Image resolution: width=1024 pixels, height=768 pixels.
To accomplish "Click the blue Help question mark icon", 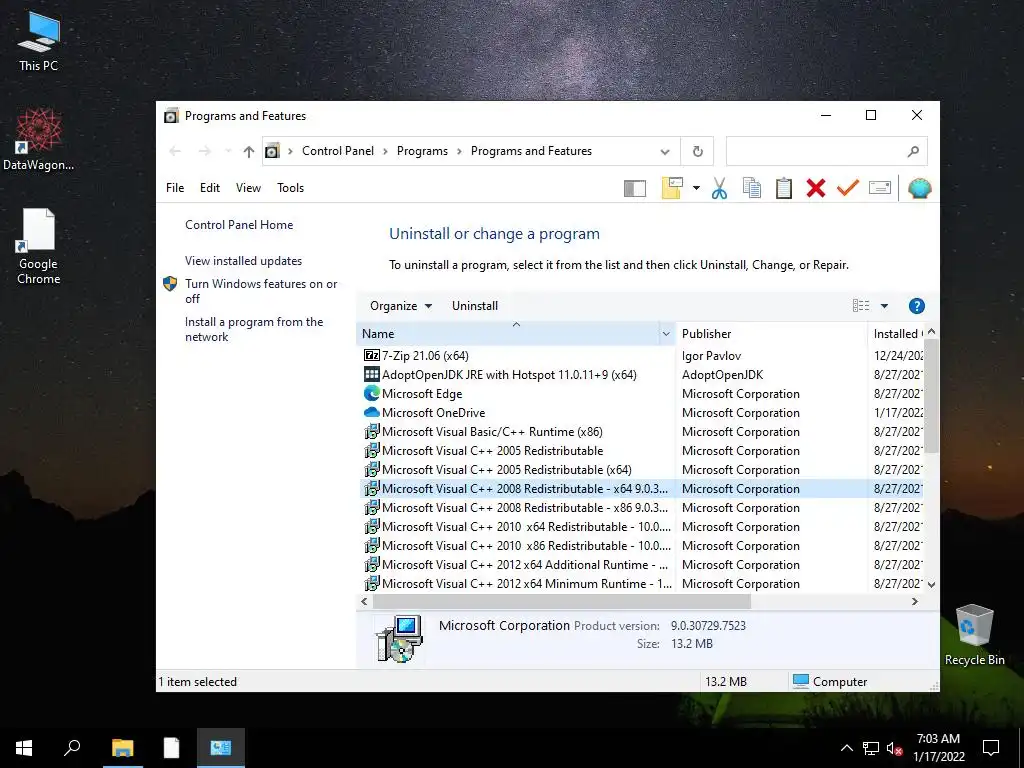I will coord(916,306).
